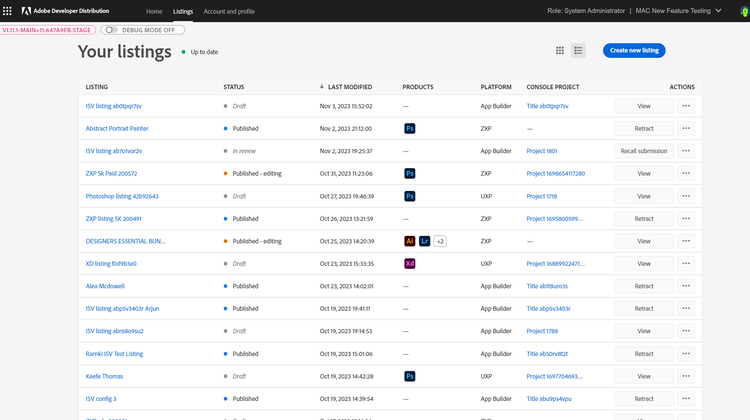Expand the +2 additional products badge
The image size is (750, 420).
point(440,241)
